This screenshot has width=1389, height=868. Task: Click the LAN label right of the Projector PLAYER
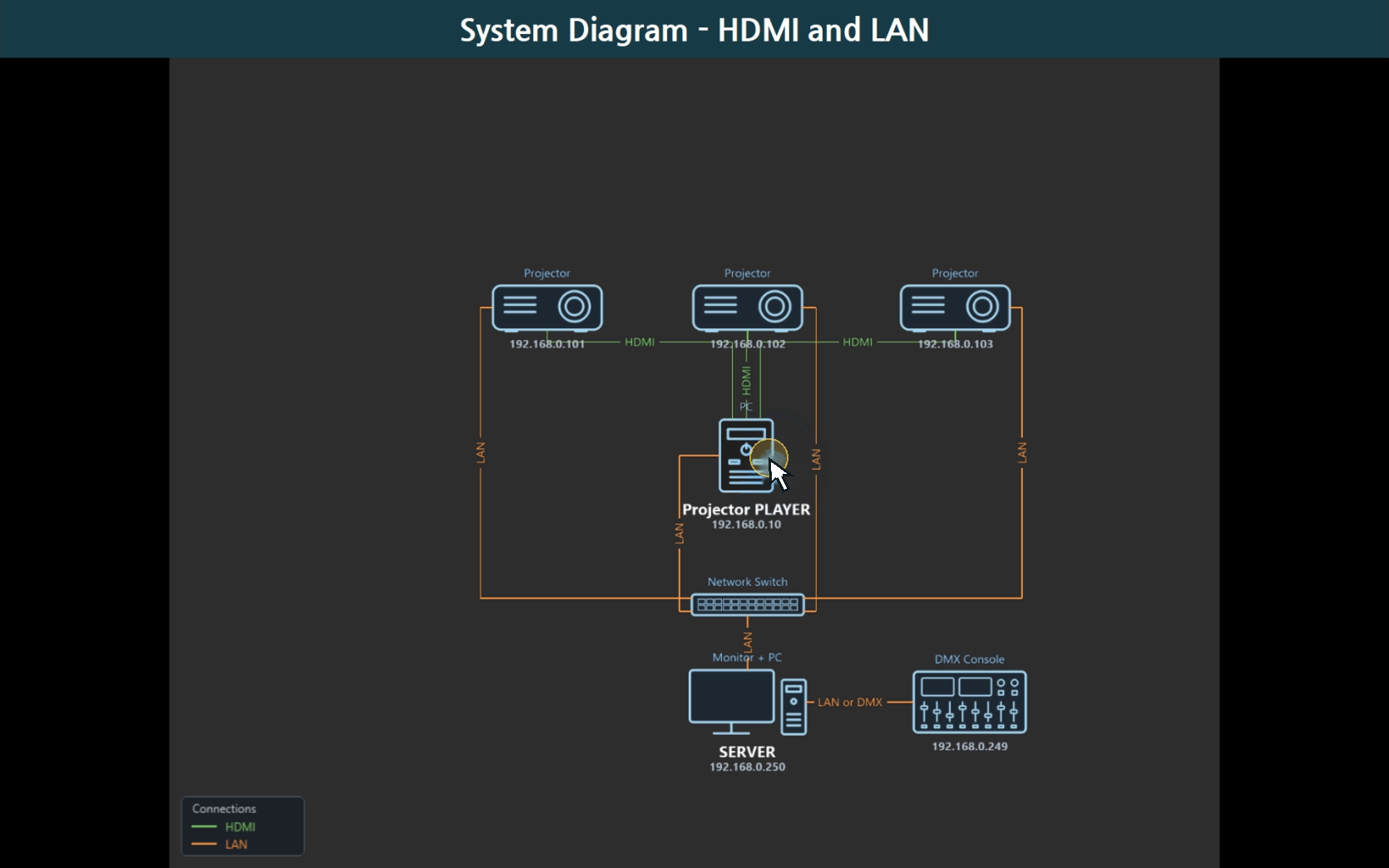(816, 460)
